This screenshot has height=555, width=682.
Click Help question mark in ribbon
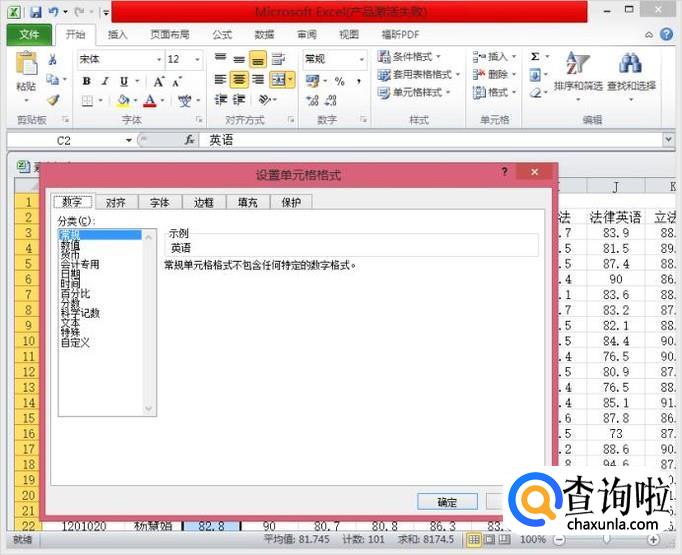click(666, 34)
